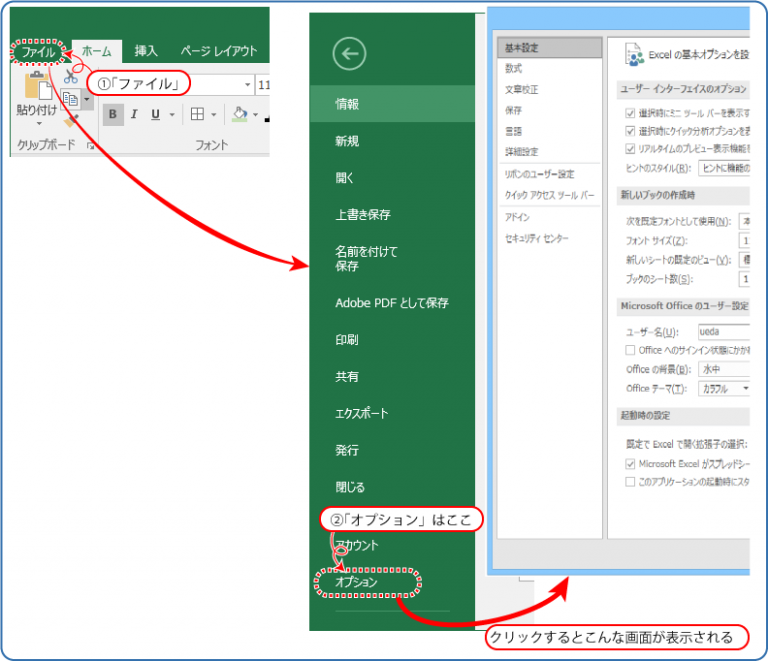Switch to the ページ レイアウト tab

click(218, 51)
